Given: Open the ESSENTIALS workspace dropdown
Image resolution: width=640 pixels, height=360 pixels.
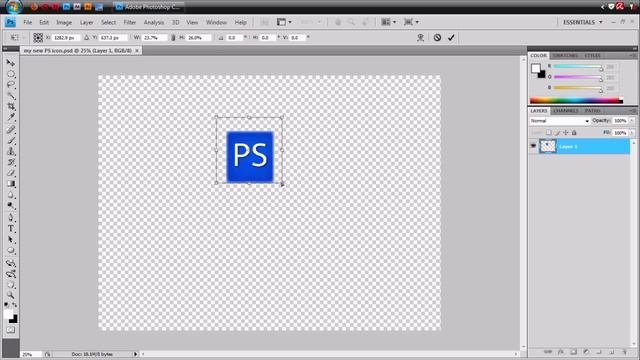Looking at the screenshot, I should point(582,22).
